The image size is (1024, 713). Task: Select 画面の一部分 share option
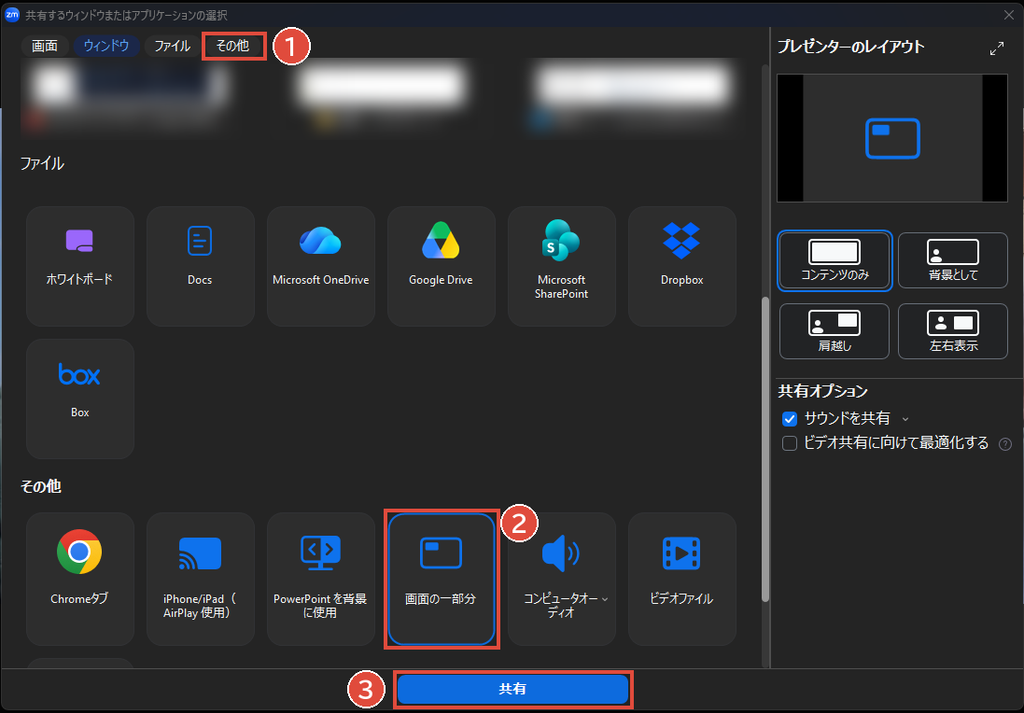pos(441,579)
